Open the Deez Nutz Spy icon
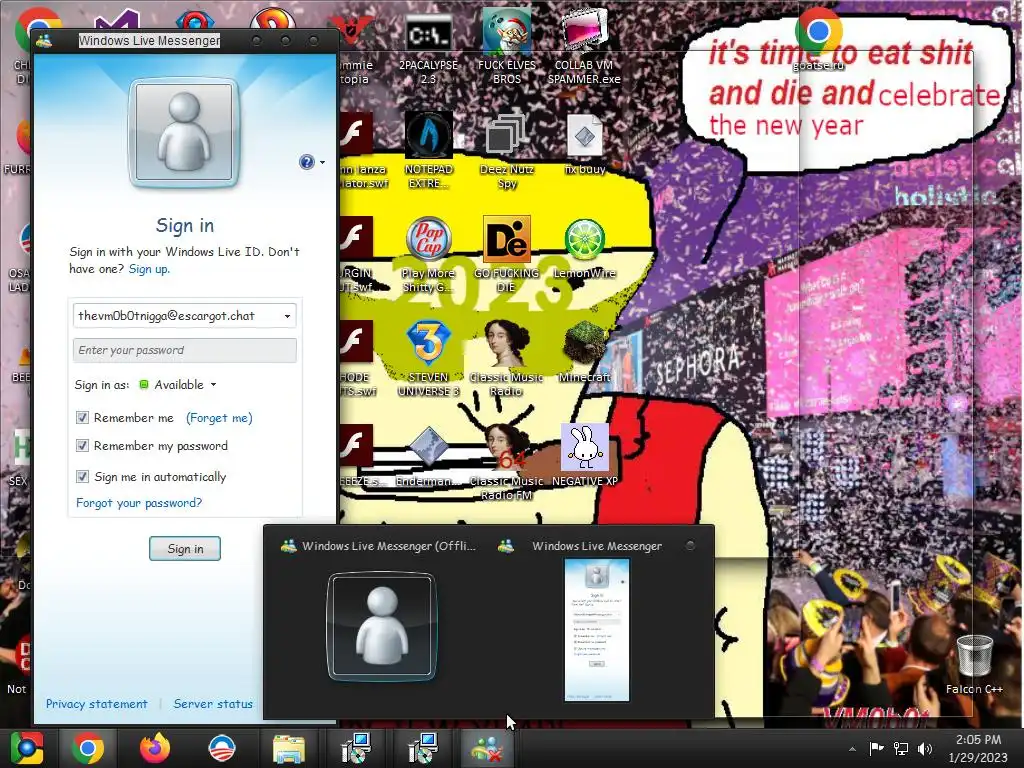The image size is (1024, 768). point(507,150)
